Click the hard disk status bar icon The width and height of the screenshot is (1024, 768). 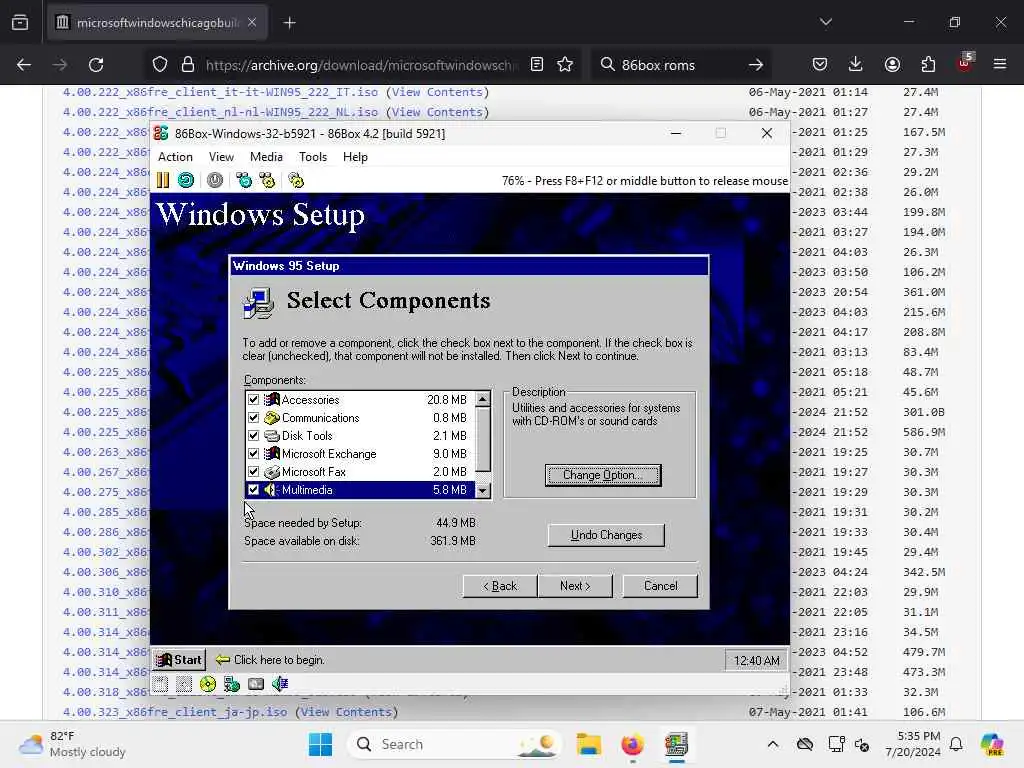(x=256, y=684)
